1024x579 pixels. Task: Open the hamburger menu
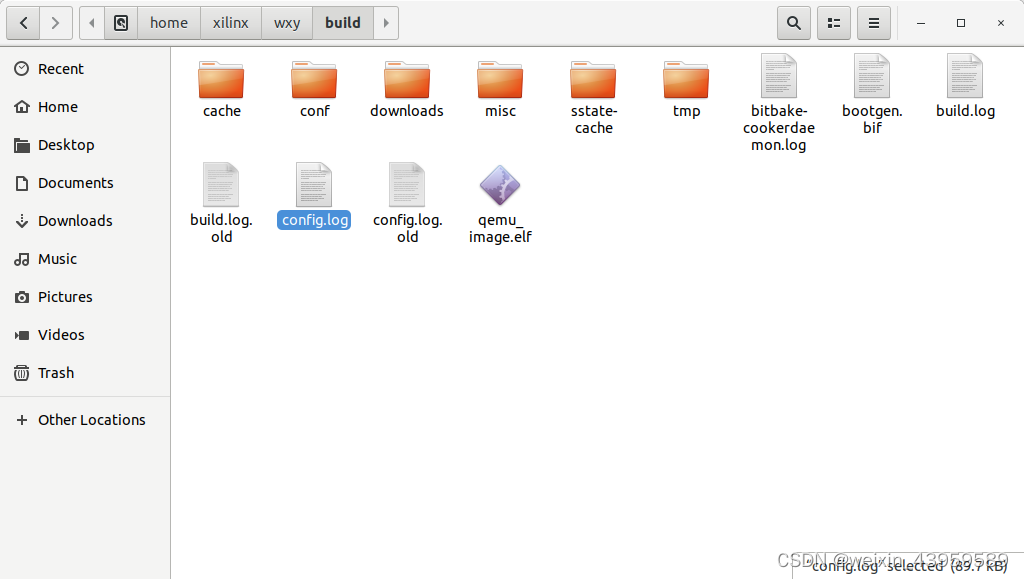873,22
